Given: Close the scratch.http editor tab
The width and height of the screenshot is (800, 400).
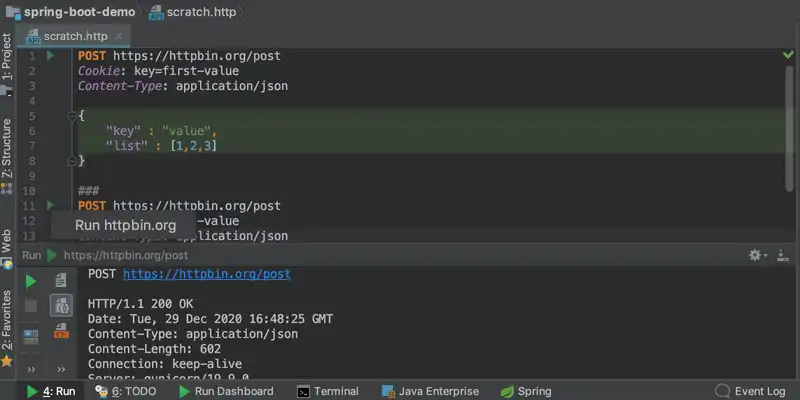Looking at the screenshot, I should (x=120, y=35).
